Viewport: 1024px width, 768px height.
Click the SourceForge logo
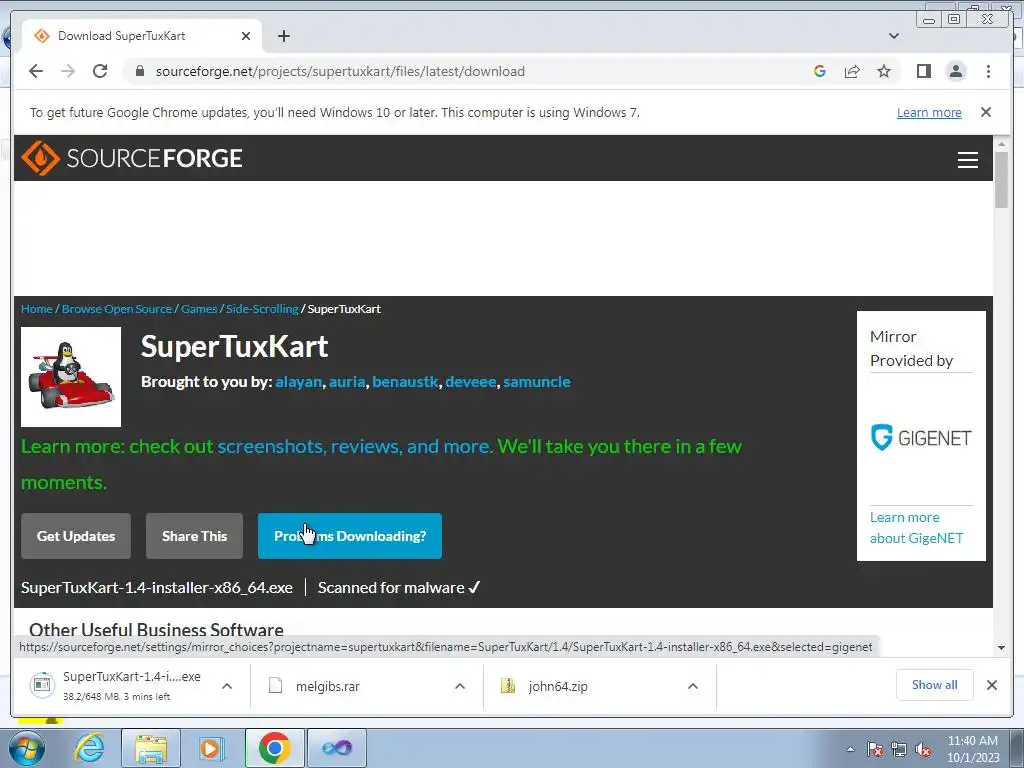pyautogui.click(x=132, y=158)
